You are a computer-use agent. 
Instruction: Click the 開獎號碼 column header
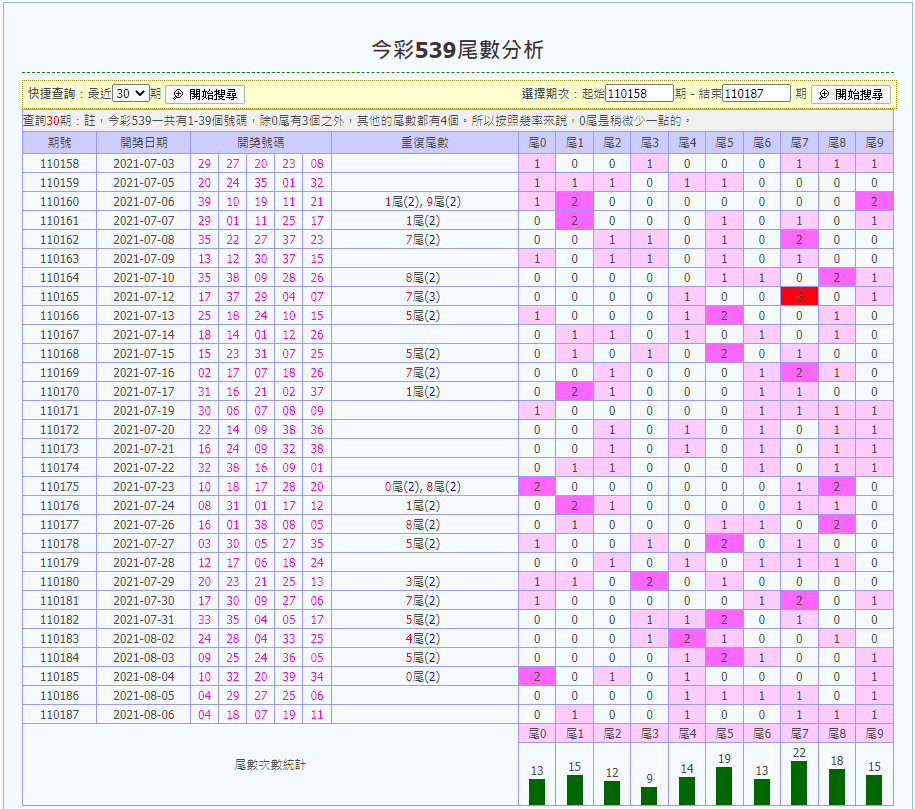(x=261, y=143)
